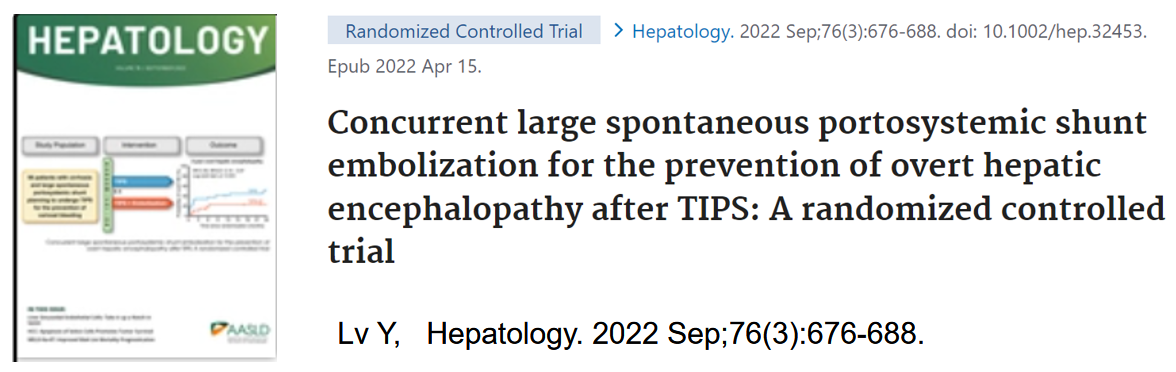The width and height of the screenshot is (1176, 372).
Task: Click the overt hepatic encephalopathy curve chart
Action: tap(224, 192)
